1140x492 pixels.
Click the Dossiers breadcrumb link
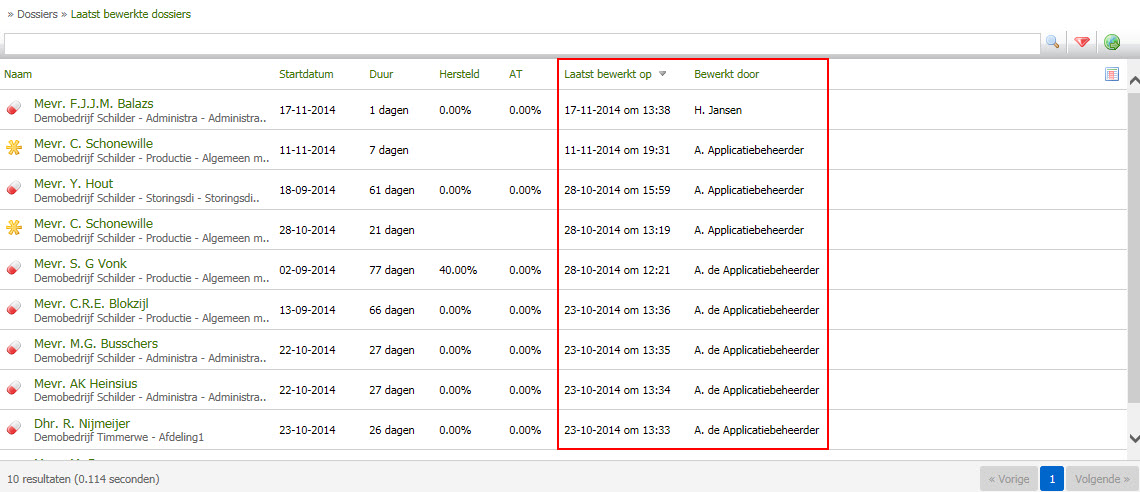(x=36, y=14)
